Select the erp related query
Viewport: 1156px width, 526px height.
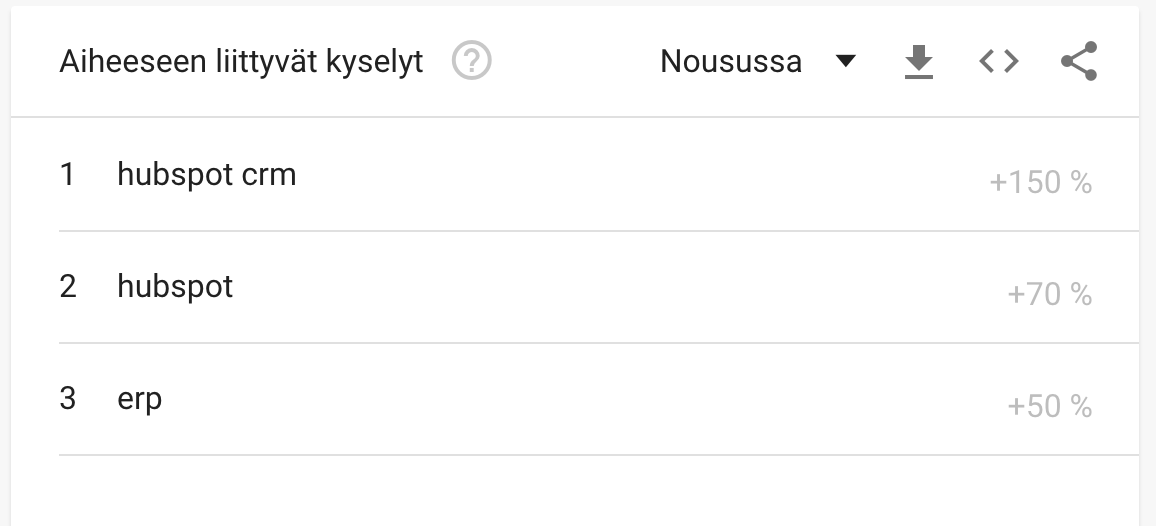pos(139,399)
